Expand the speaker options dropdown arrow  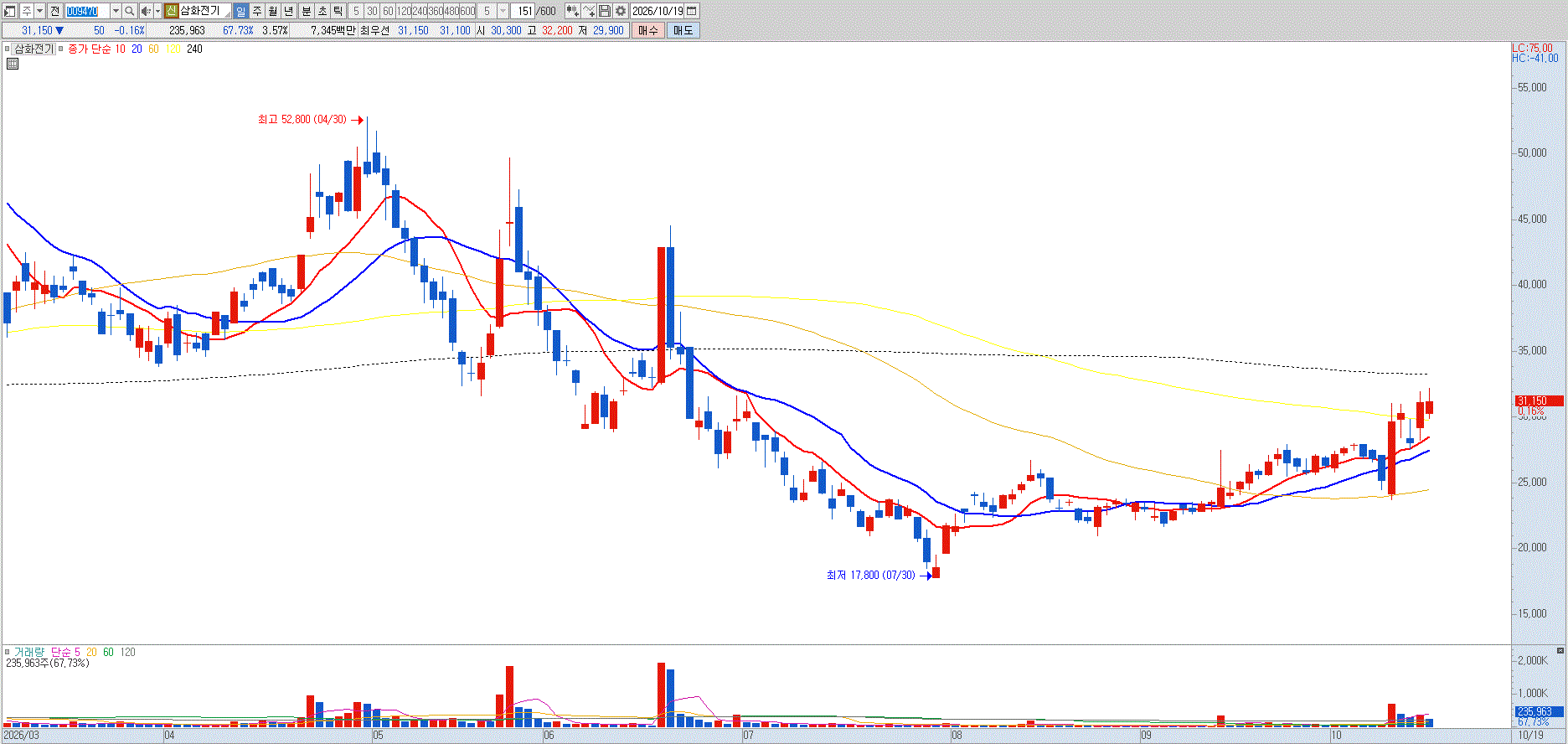pyautogui.click(x=157, y=11)
